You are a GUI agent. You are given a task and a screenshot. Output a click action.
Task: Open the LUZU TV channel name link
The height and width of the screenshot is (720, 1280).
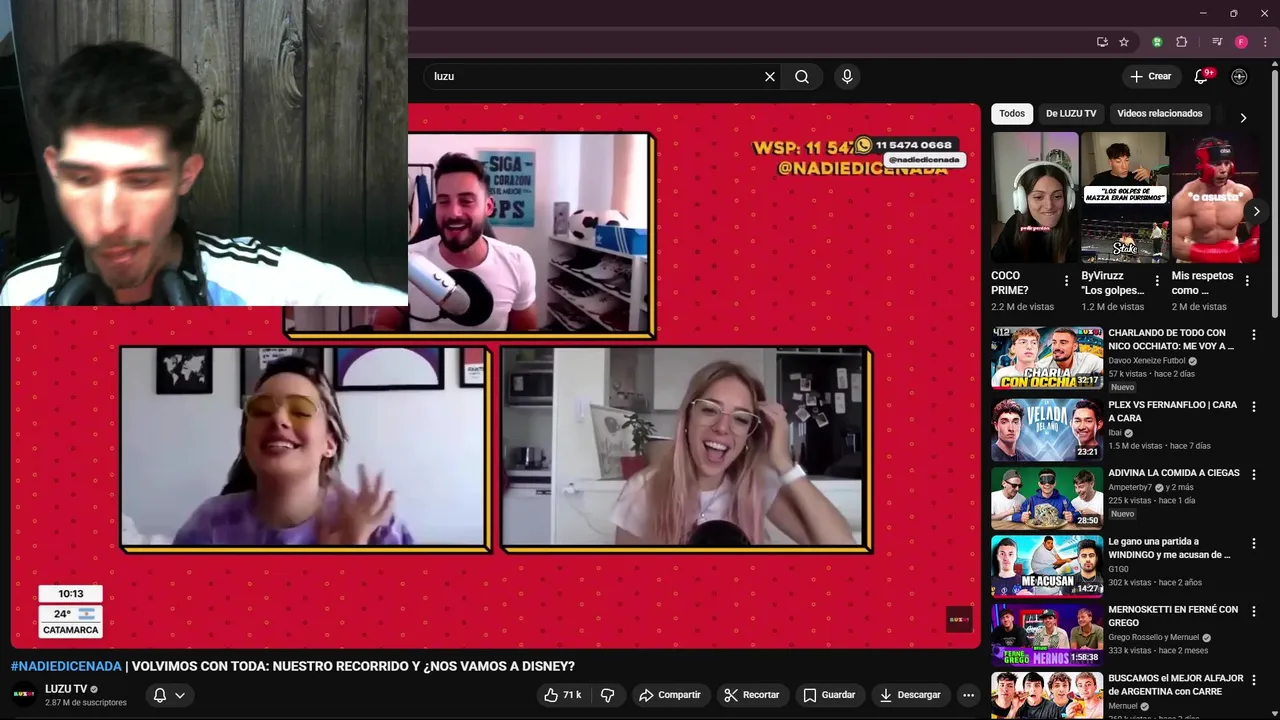click(66, 689)
